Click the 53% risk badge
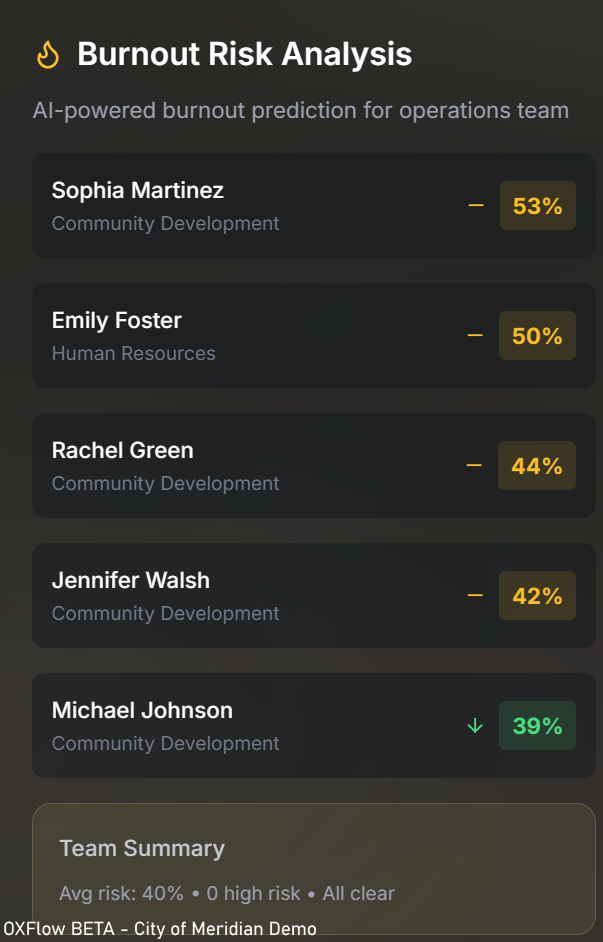 pyautogui.click(x=537, y=206)
